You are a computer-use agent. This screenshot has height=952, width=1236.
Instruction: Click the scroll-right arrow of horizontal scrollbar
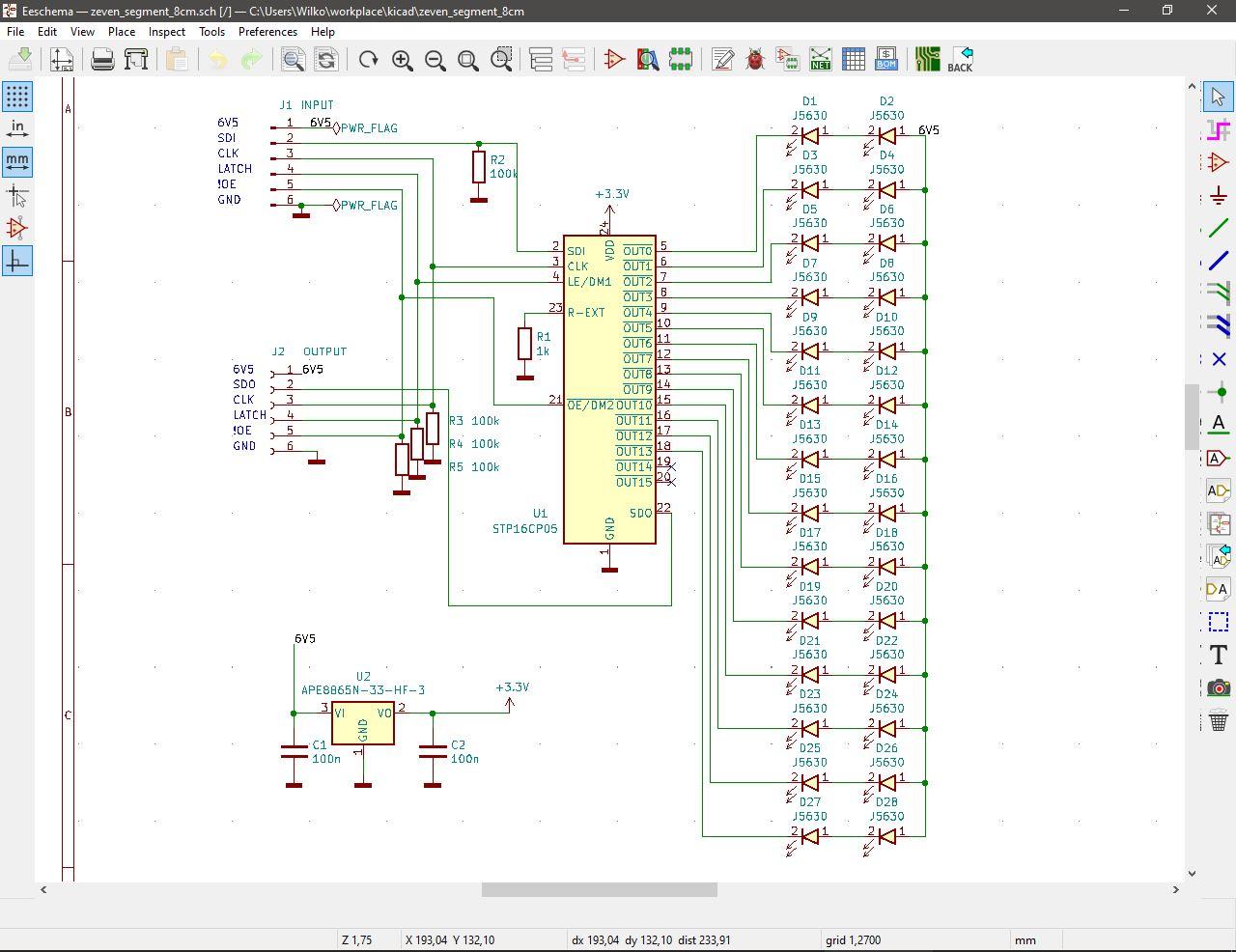point(1176,889)
